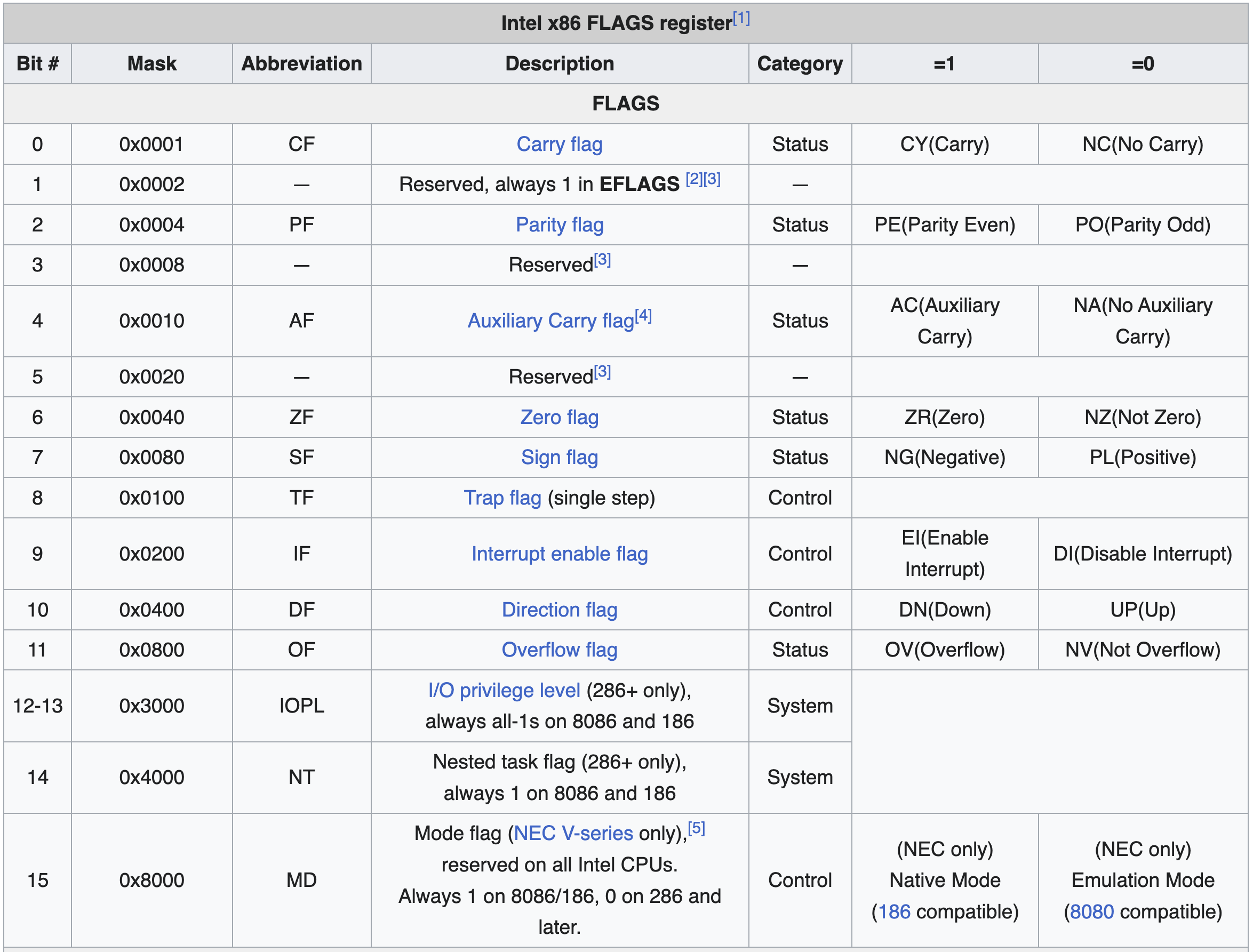
Task: Click the 0x8000 mask cell
Action: 151,880
